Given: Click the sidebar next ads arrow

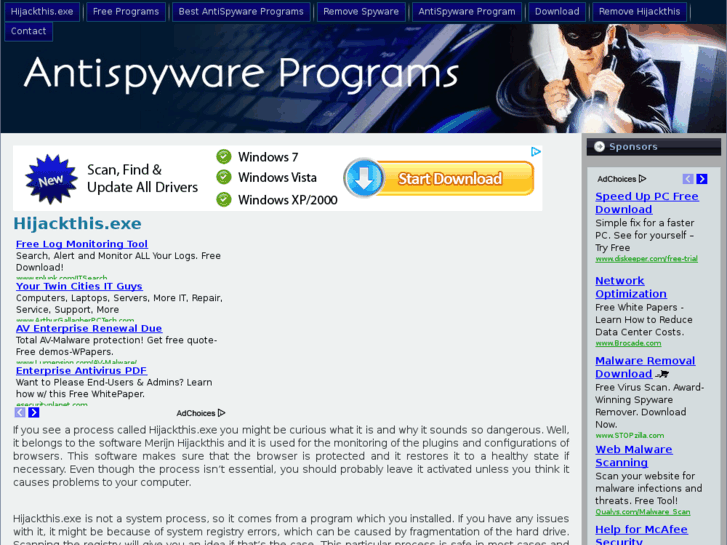Looking at the screenshot, I should coord(702,179).
